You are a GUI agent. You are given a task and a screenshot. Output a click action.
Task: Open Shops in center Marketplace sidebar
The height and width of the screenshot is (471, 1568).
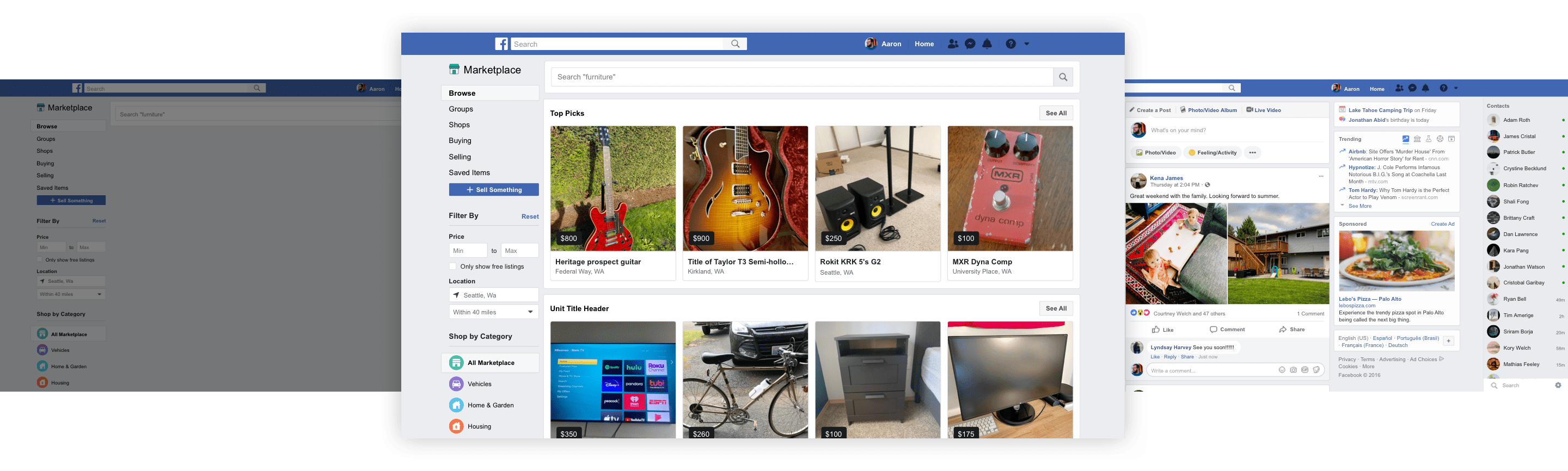coord(459,125)
